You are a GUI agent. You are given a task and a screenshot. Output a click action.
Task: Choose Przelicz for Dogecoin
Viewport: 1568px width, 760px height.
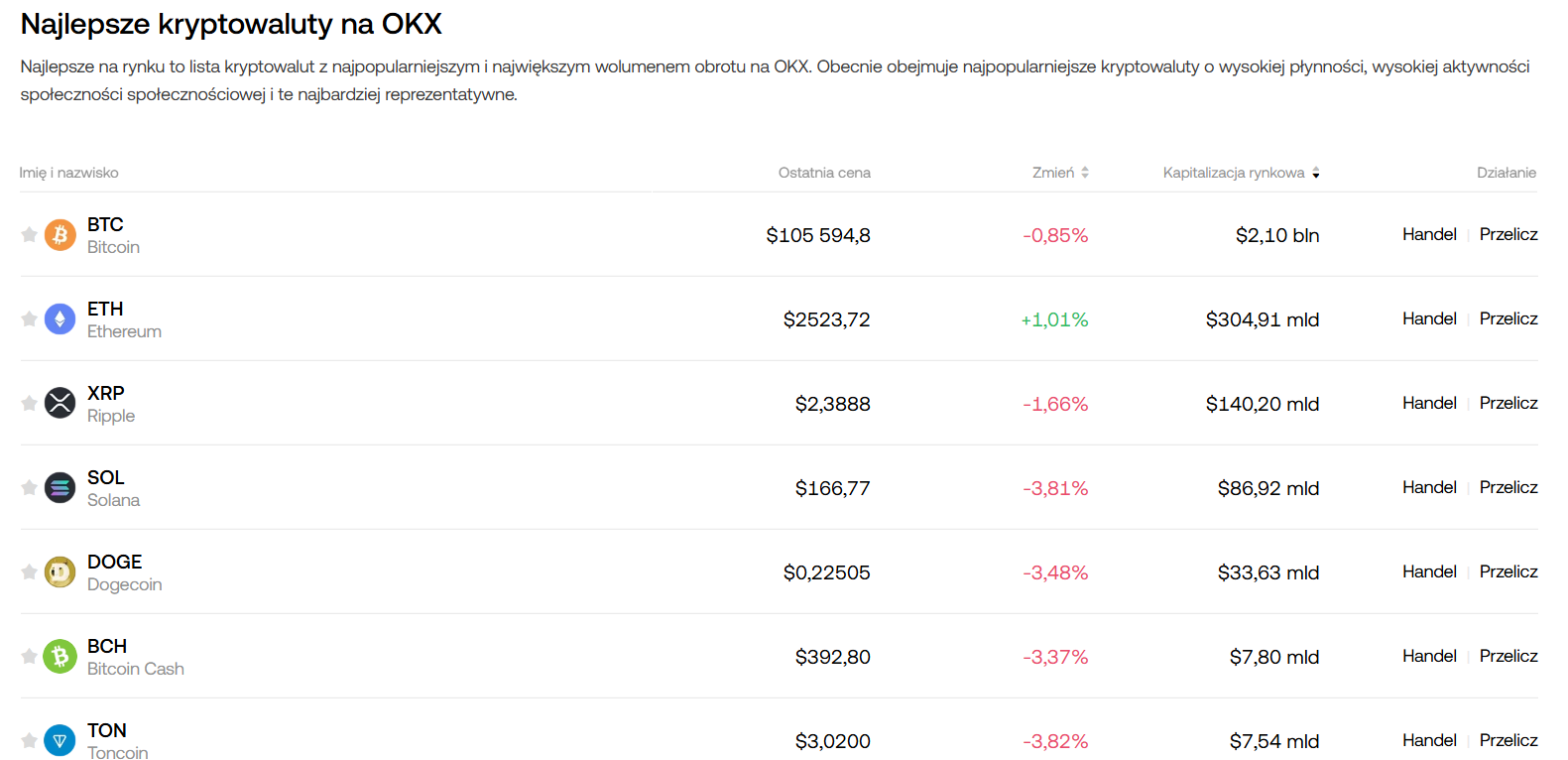click(1508, 571)
